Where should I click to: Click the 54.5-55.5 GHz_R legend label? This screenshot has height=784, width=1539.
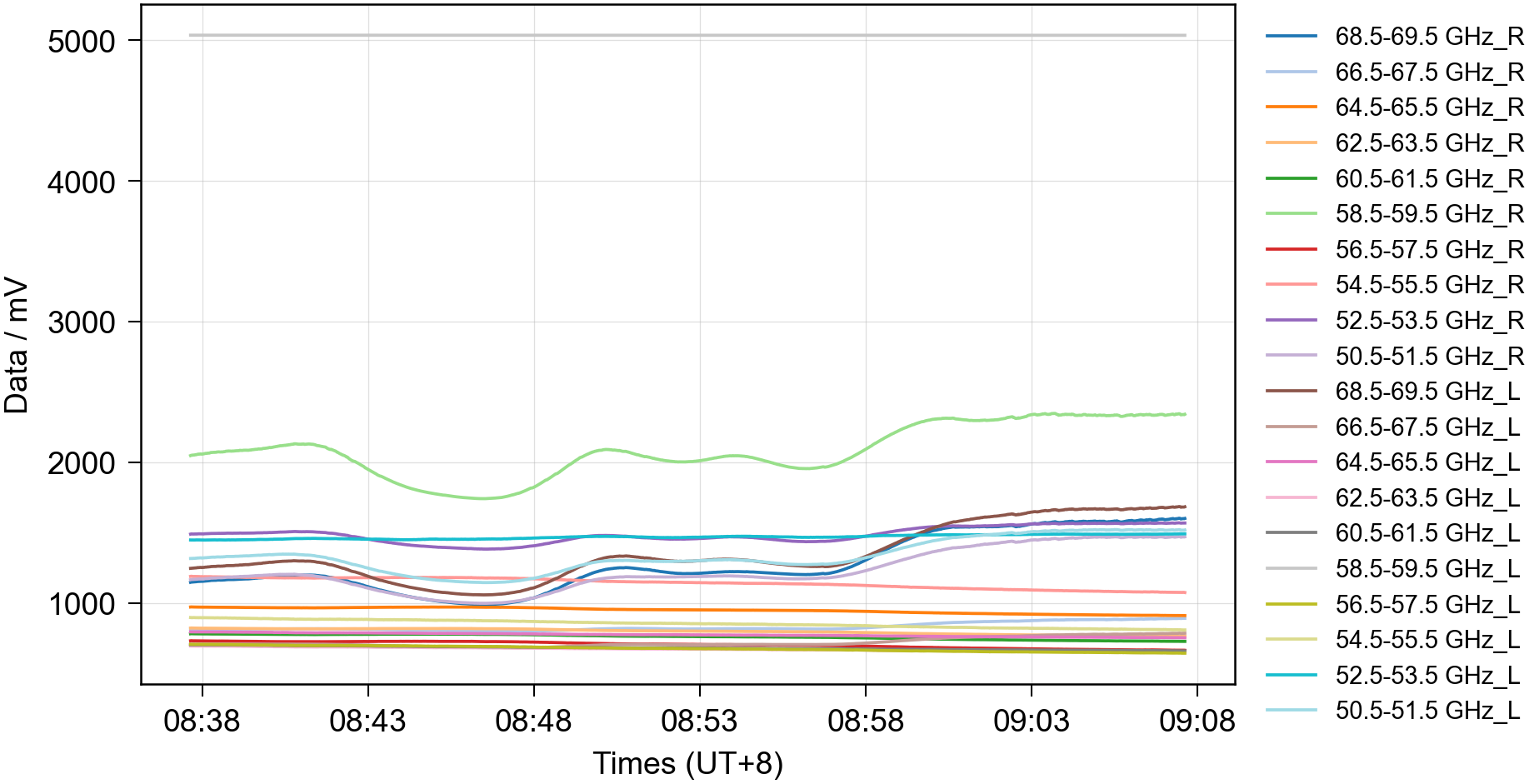point(1428,285)
